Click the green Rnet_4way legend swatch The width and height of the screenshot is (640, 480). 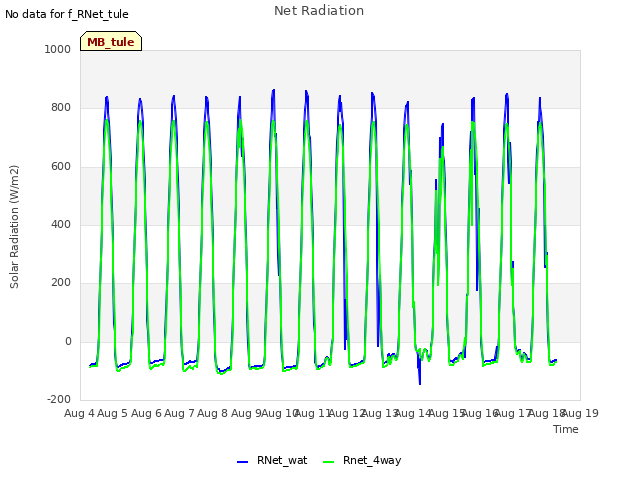tap(329, 462)
